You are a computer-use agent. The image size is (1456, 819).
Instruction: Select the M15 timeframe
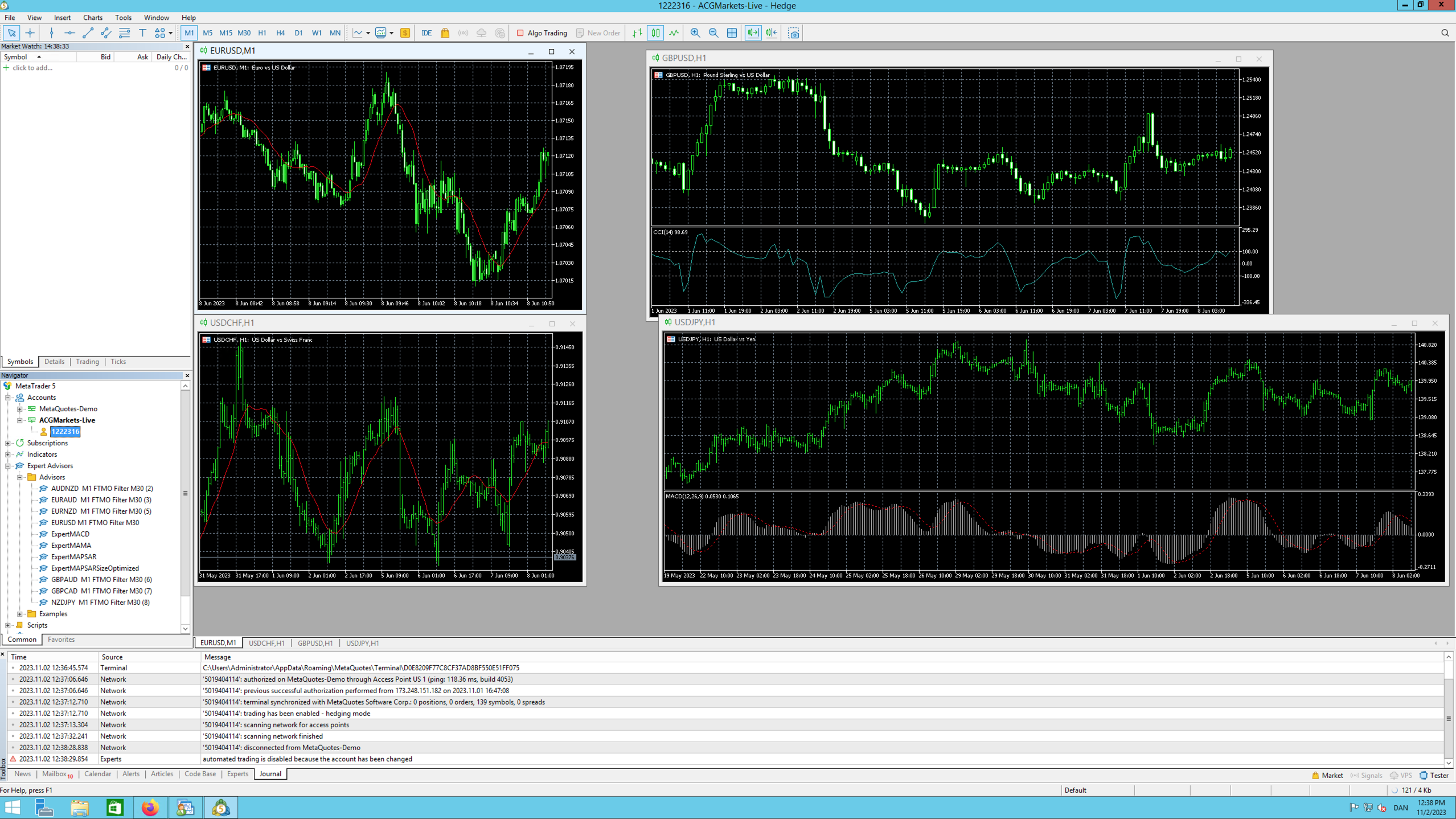[x=225, y=33]
